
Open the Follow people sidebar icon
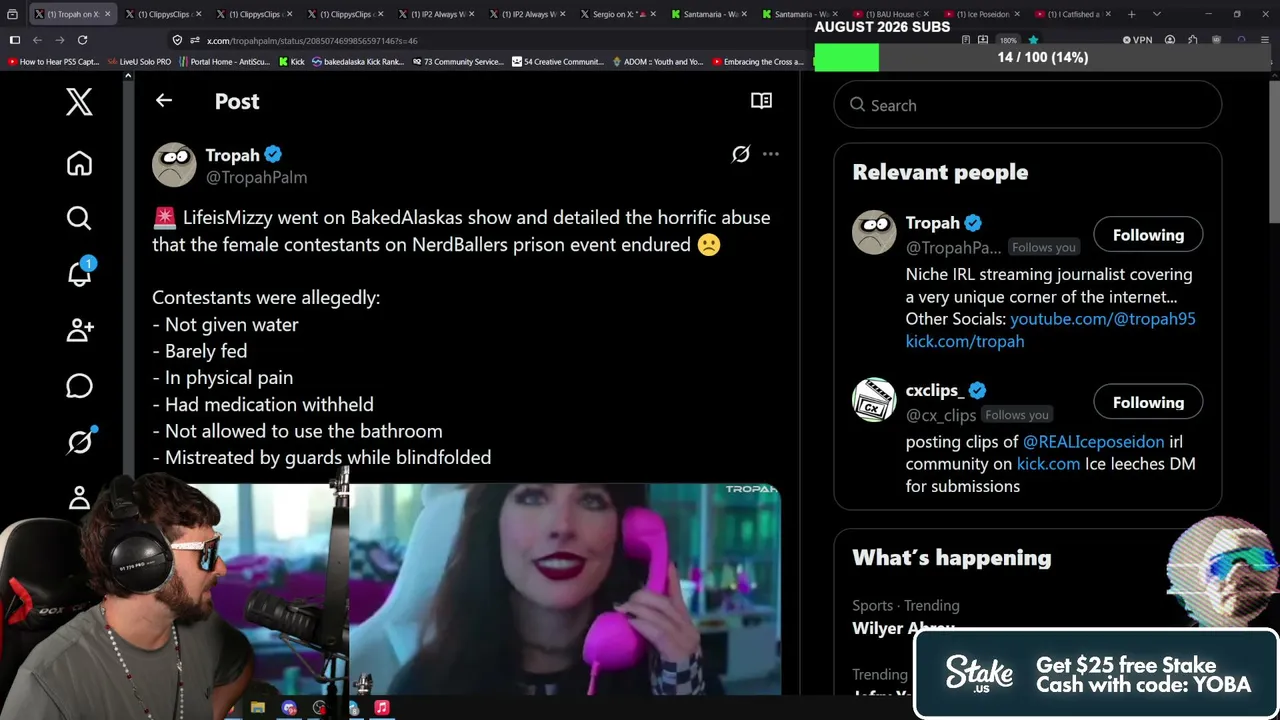[79, 329]
